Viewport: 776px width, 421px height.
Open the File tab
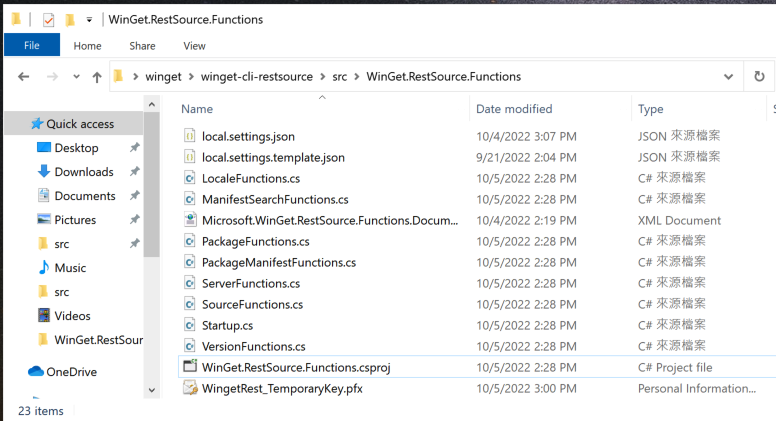(32, 46)
